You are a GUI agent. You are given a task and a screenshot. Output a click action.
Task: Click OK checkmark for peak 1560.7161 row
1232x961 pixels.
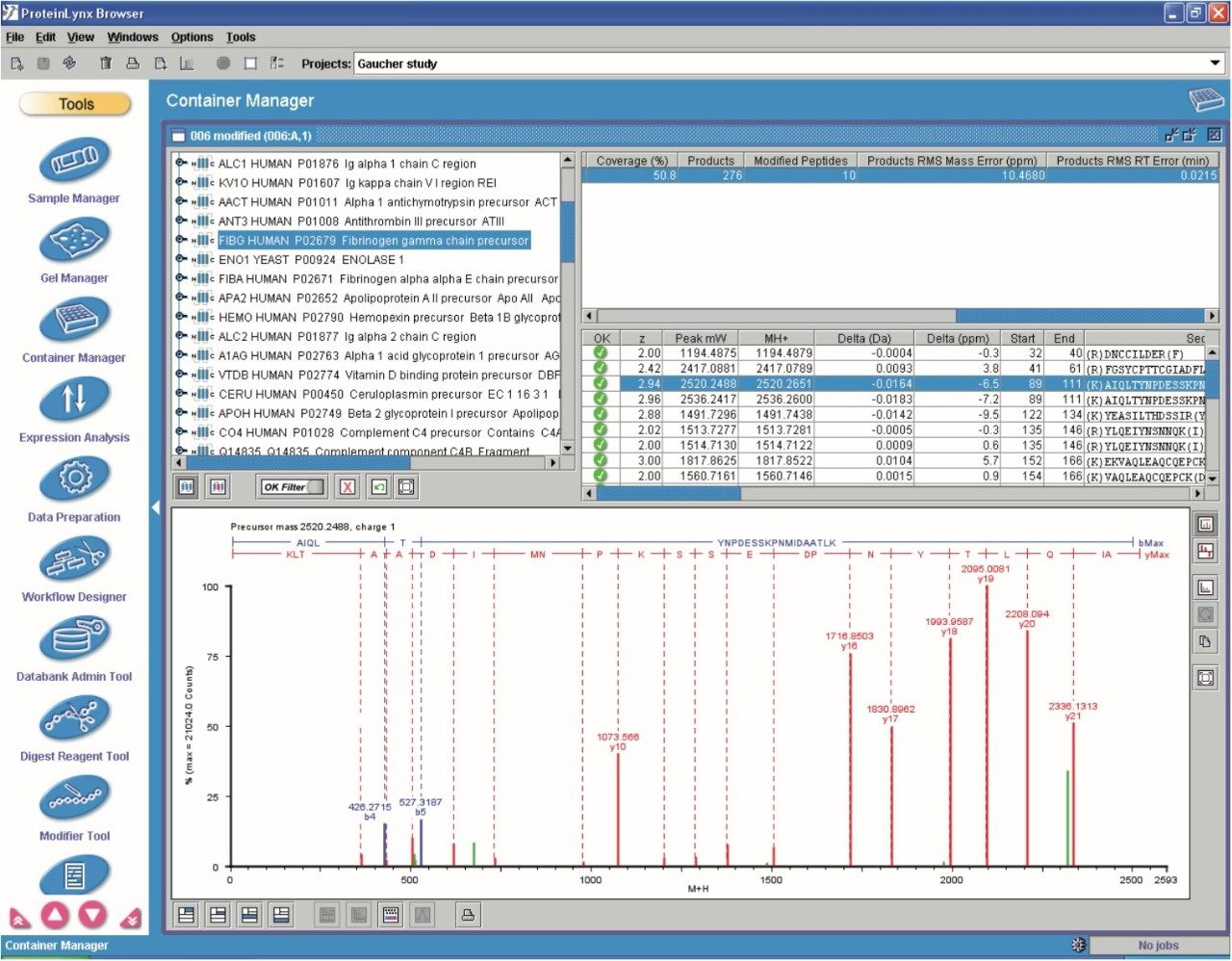pos(601,477)
